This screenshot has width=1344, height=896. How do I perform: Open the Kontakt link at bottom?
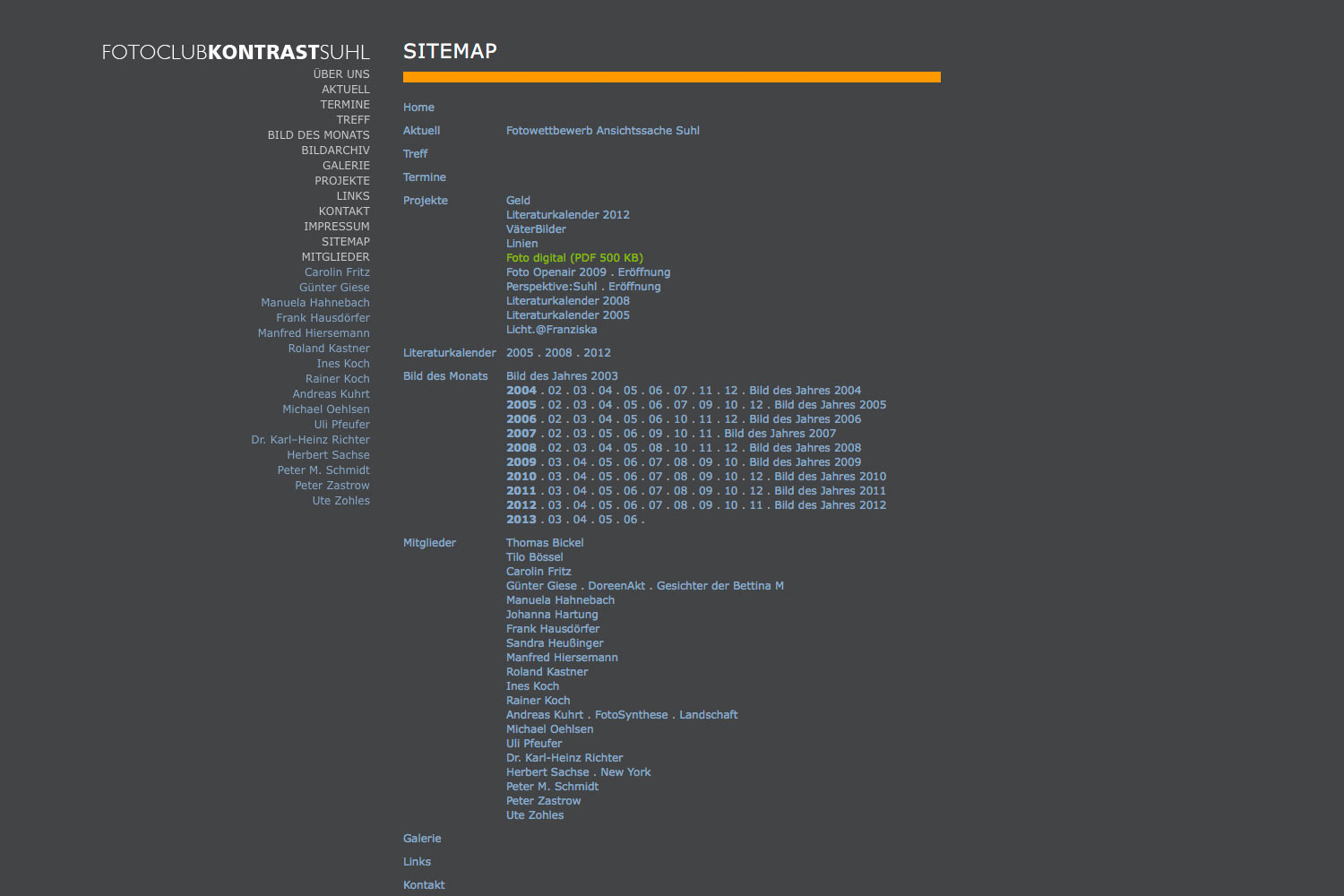(x=423, y=884)
